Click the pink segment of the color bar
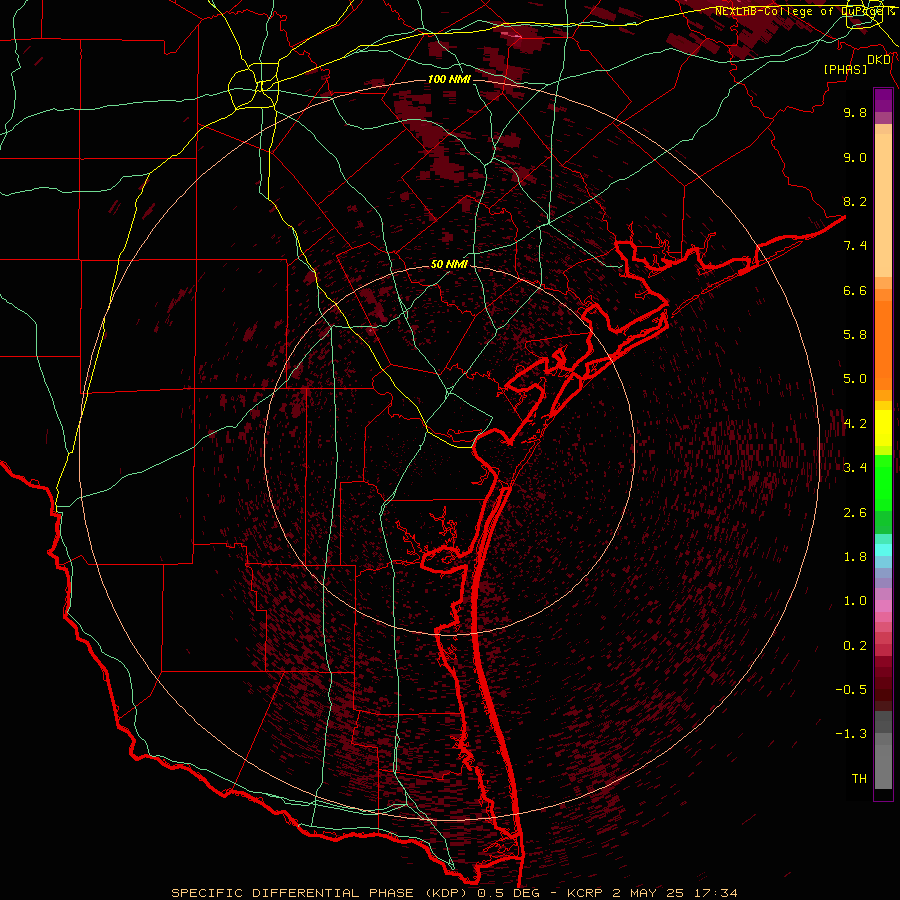Viewport: 900px width, 900px height. click(x=883, y=606)
